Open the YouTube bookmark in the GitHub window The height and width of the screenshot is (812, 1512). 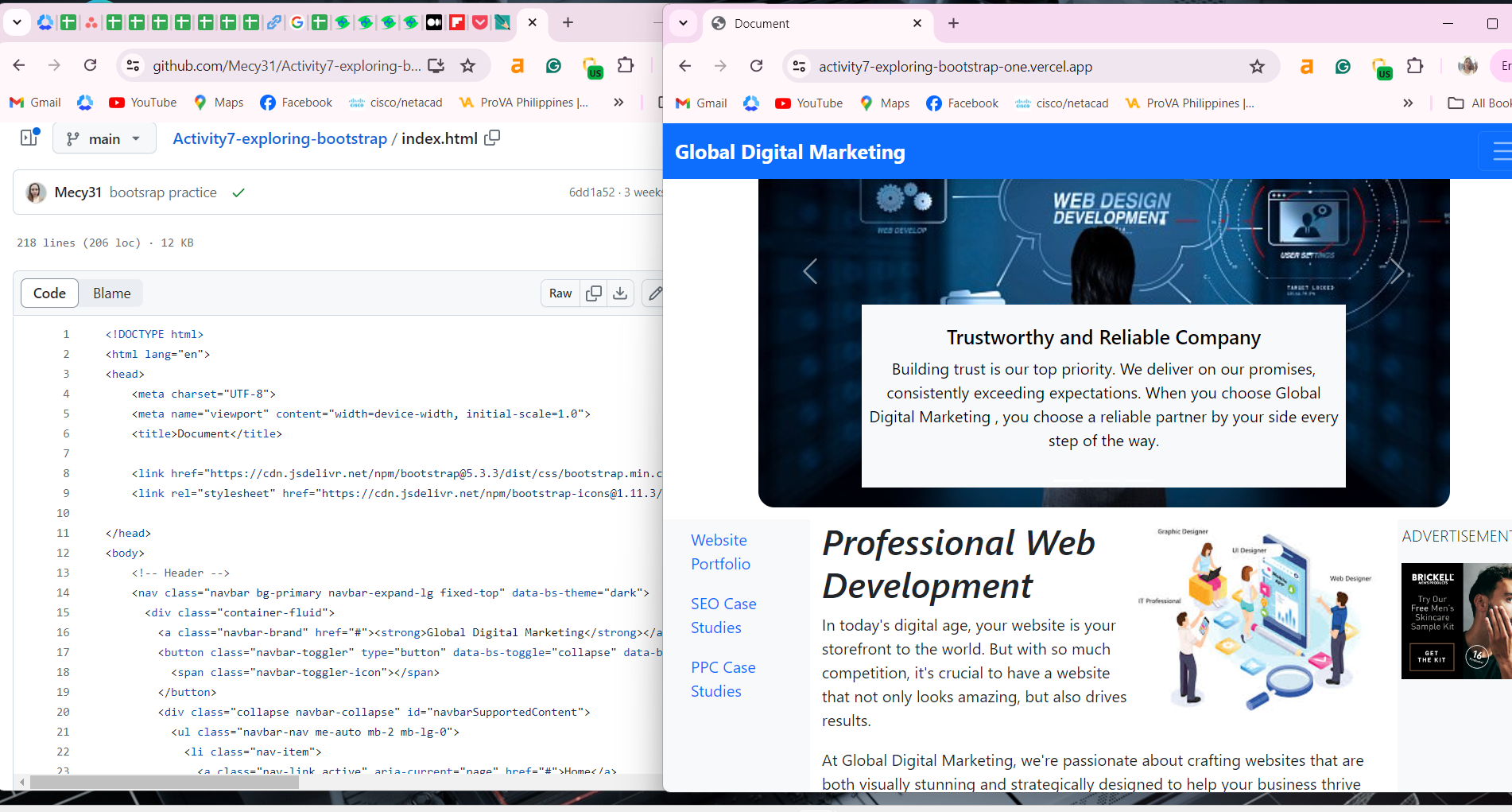tap(143, 103)
